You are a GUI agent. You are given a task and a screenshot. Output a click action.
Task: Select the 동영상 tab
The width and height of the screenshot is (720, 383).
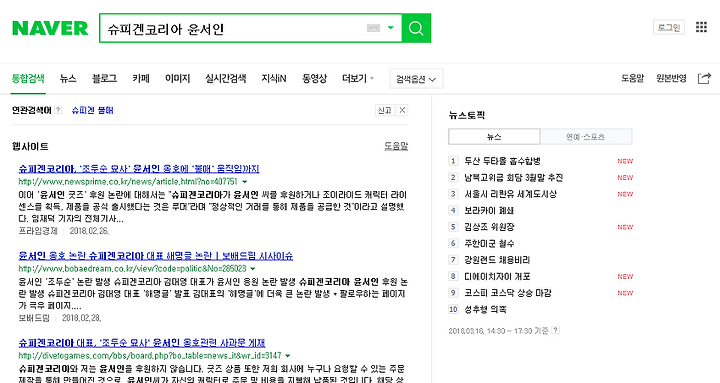tap(314, 79)
